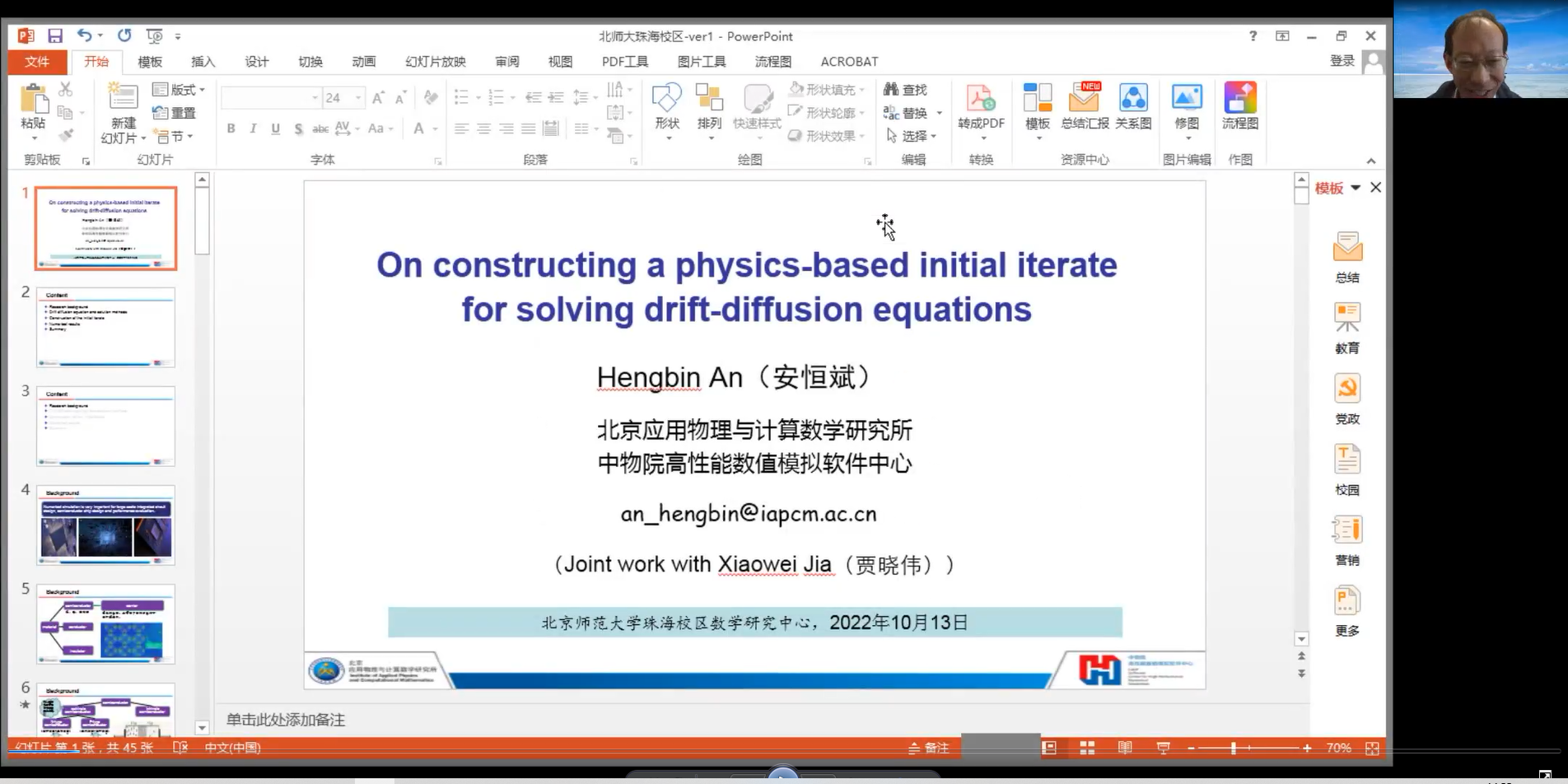The image size is (1568, 784).
Task: Toggle bold formatting
Action: point(231,128)
